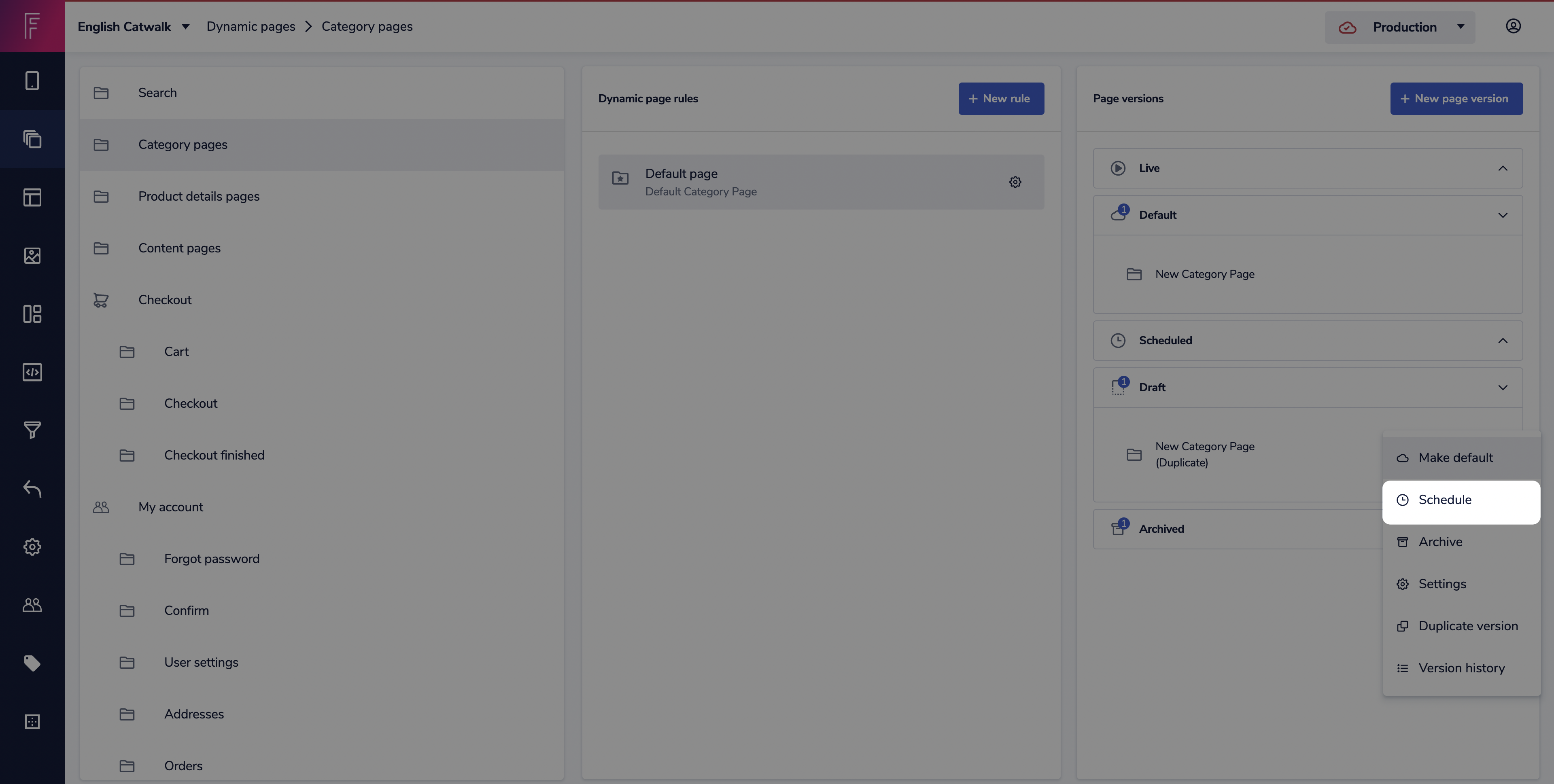Click the New page version button

(1456, 98)
